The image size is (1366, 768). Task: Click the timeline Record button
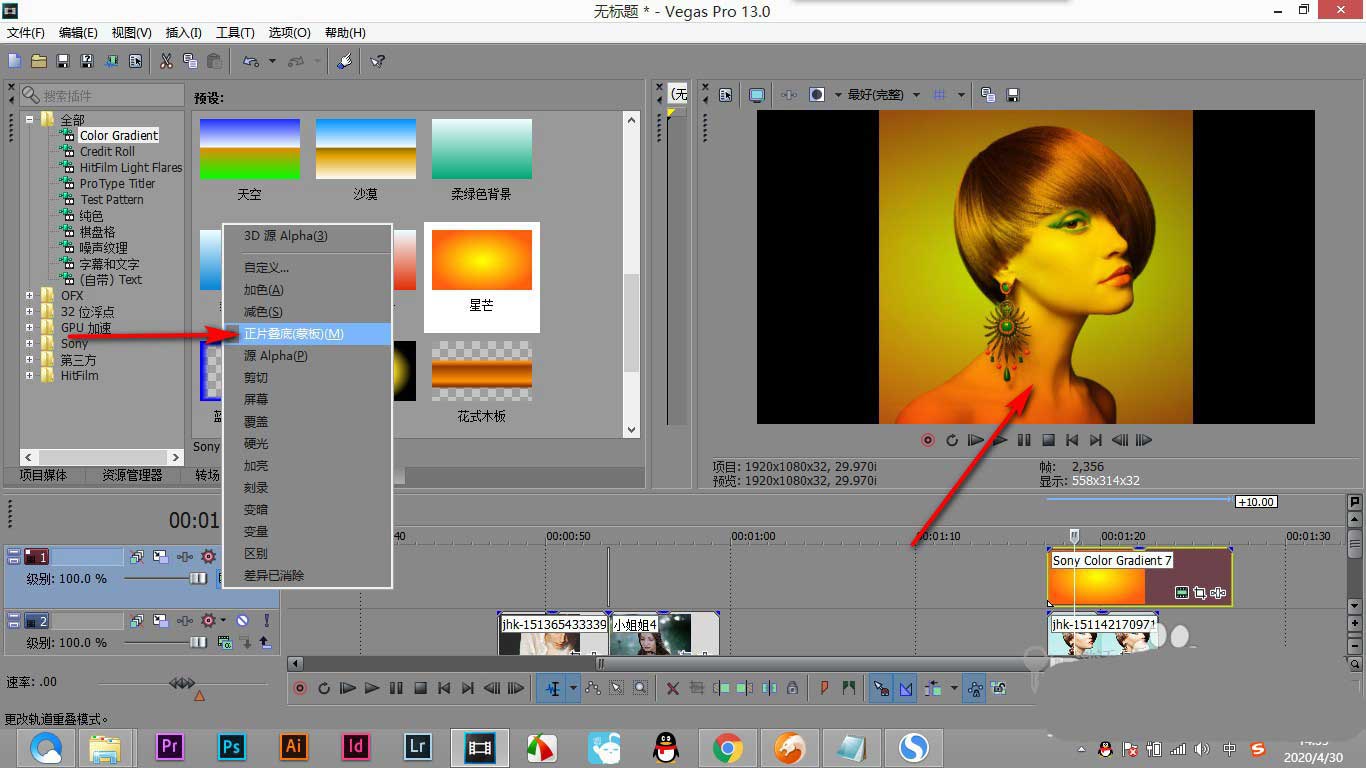click(300, 688)
